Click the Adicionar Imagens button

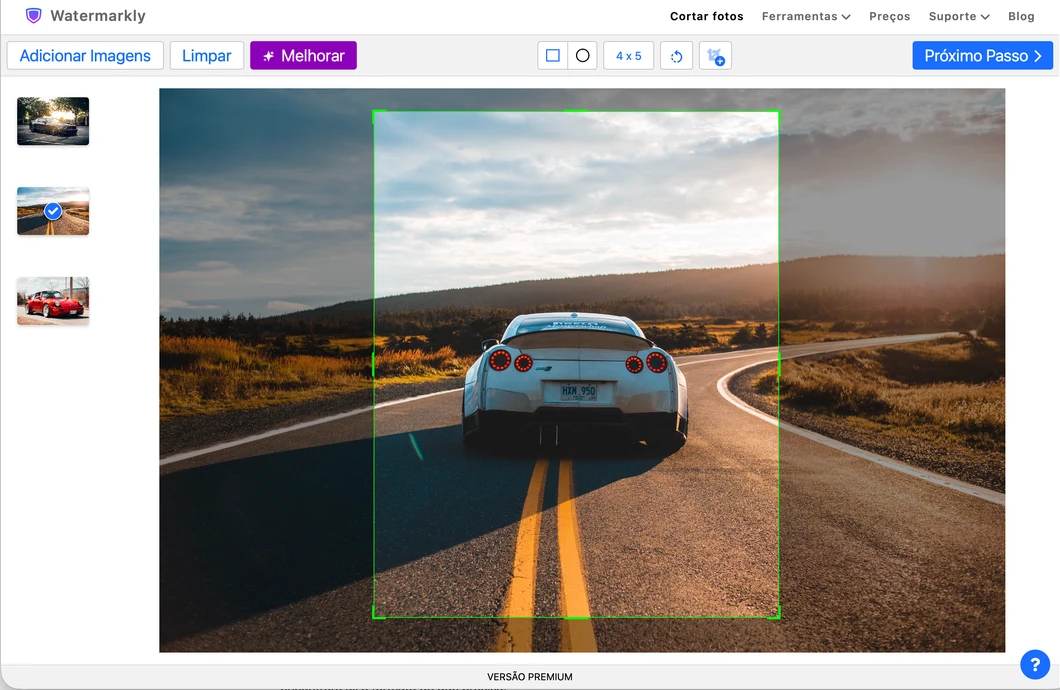[x=85, y=55]
